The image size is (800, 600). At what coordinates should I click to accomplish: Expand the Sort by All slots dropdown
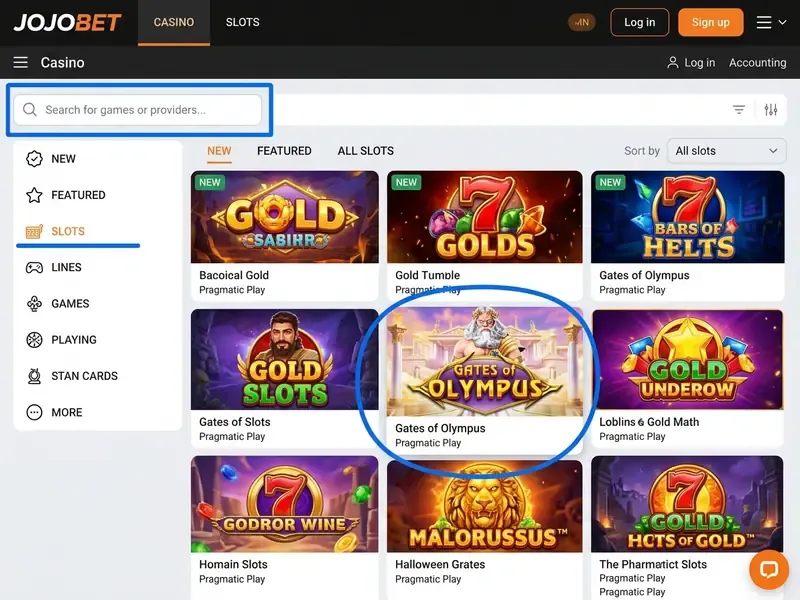(x=727, y=151)
